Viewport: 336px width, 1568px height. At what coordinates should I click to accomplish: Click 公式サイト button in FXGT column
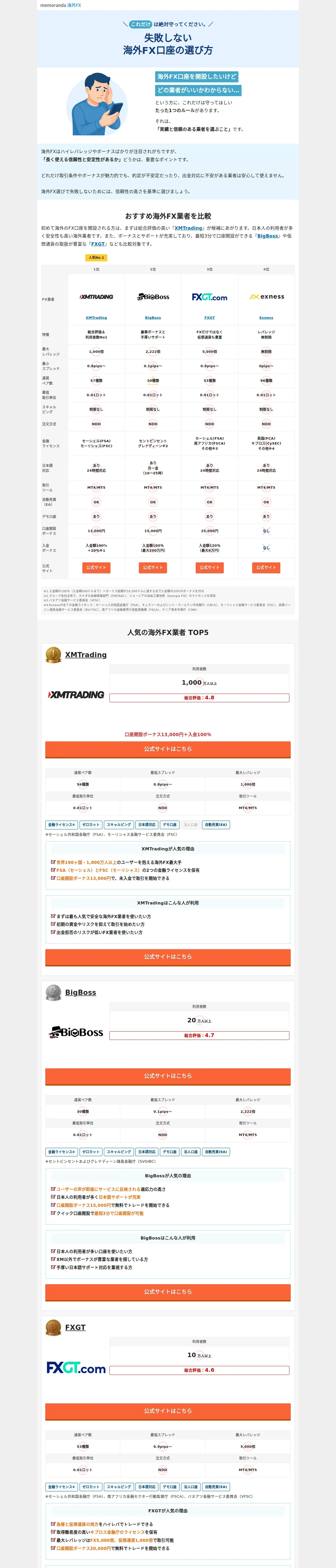210,567
